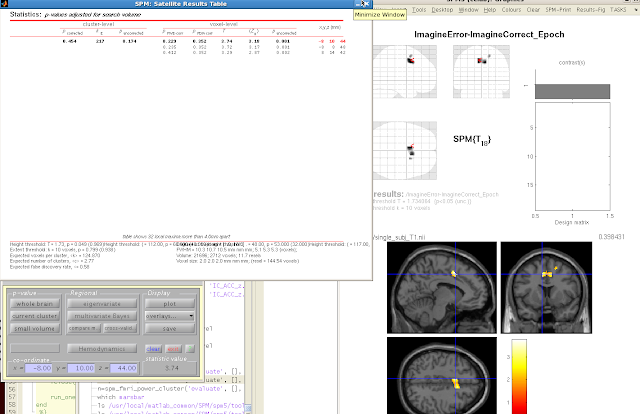Viewport: 640px width, 414px height.
Task: Click the cross-valid. button
Action: [x=120, y=328]
